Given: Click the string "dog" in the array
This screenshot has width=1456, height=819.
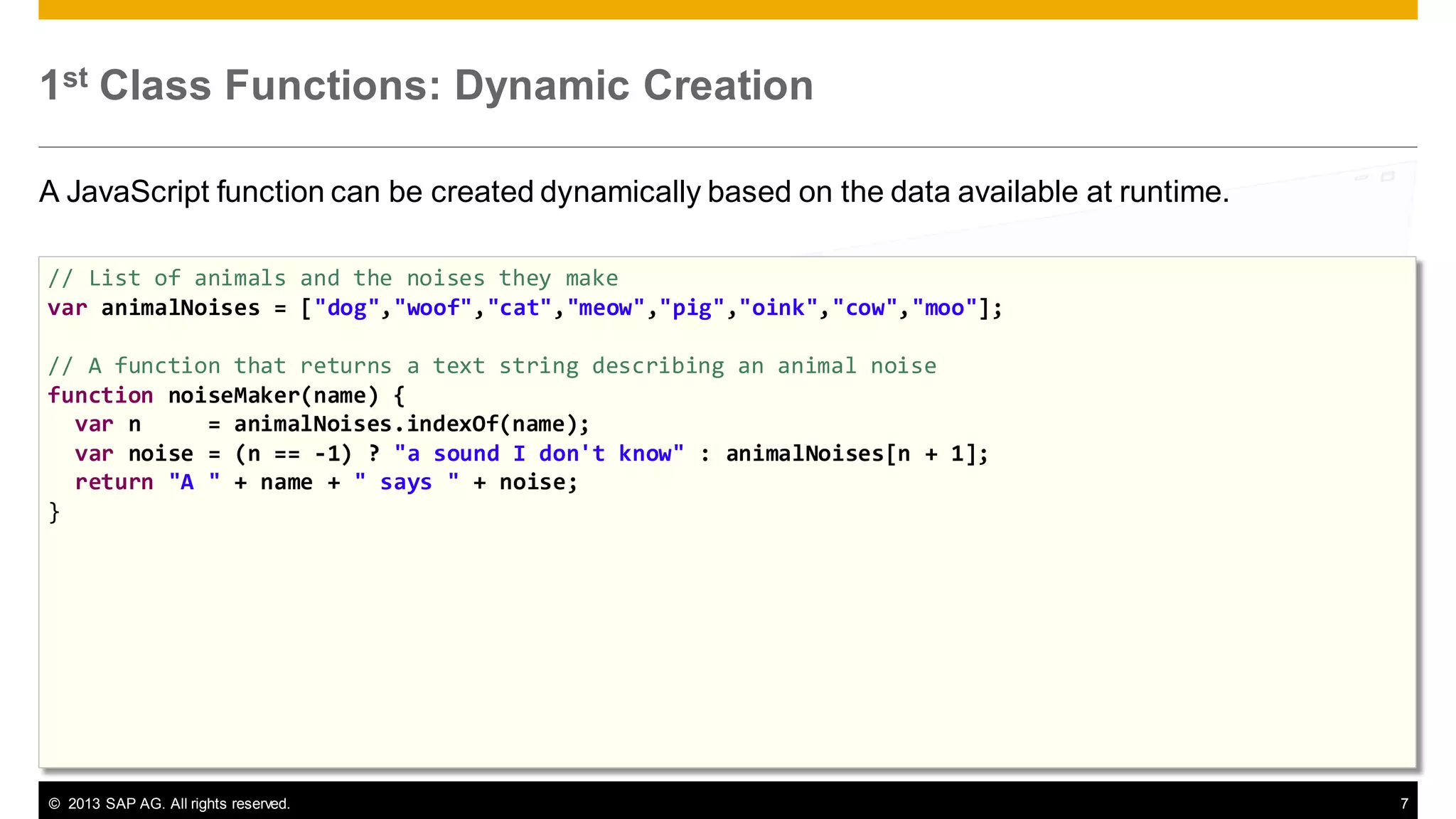Looking at the screenshot, I should pyautogui.click(x=347, y=308).
